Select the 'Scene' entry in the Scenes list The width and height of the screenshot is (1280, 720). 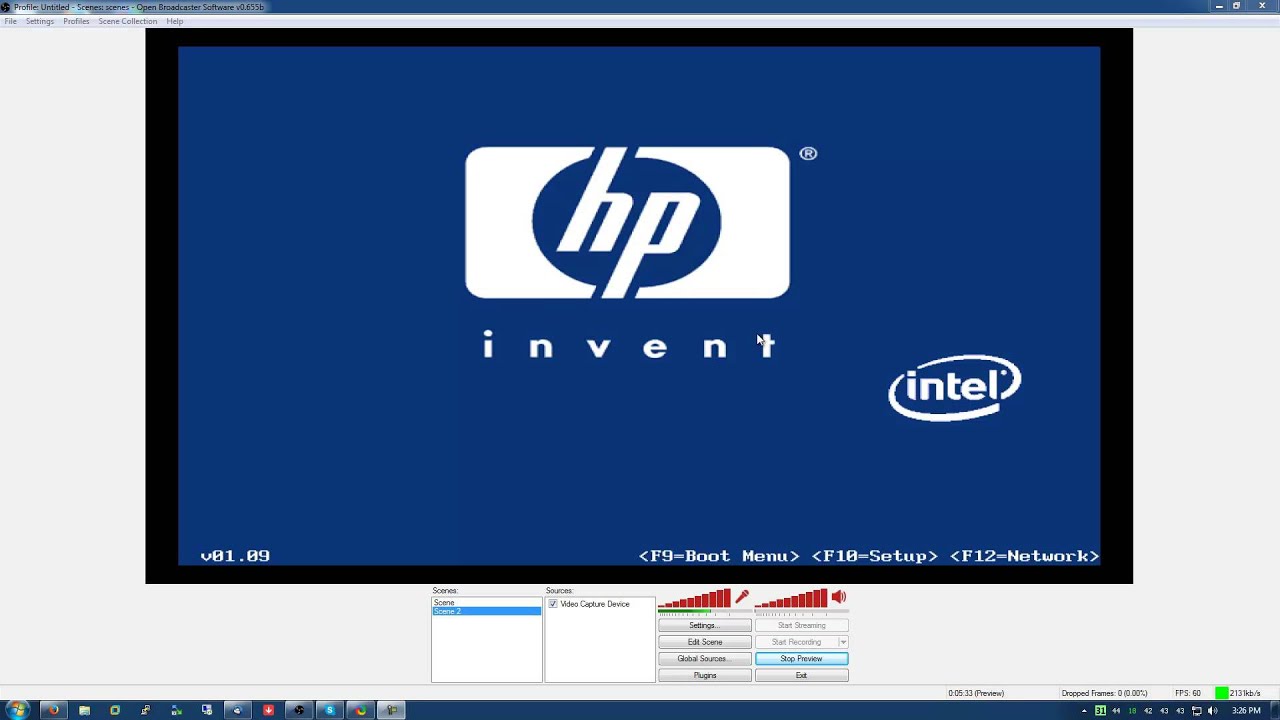[487, 603]
